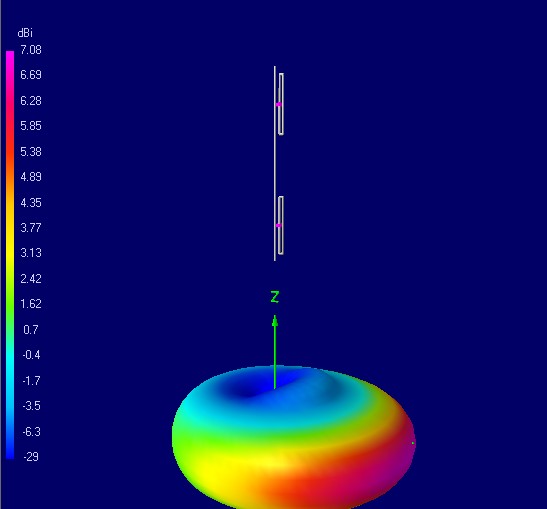The height and width of the screenshot is (509, 547).
Task: Click the 0.7 scale value
Action: tap(31, 330)
